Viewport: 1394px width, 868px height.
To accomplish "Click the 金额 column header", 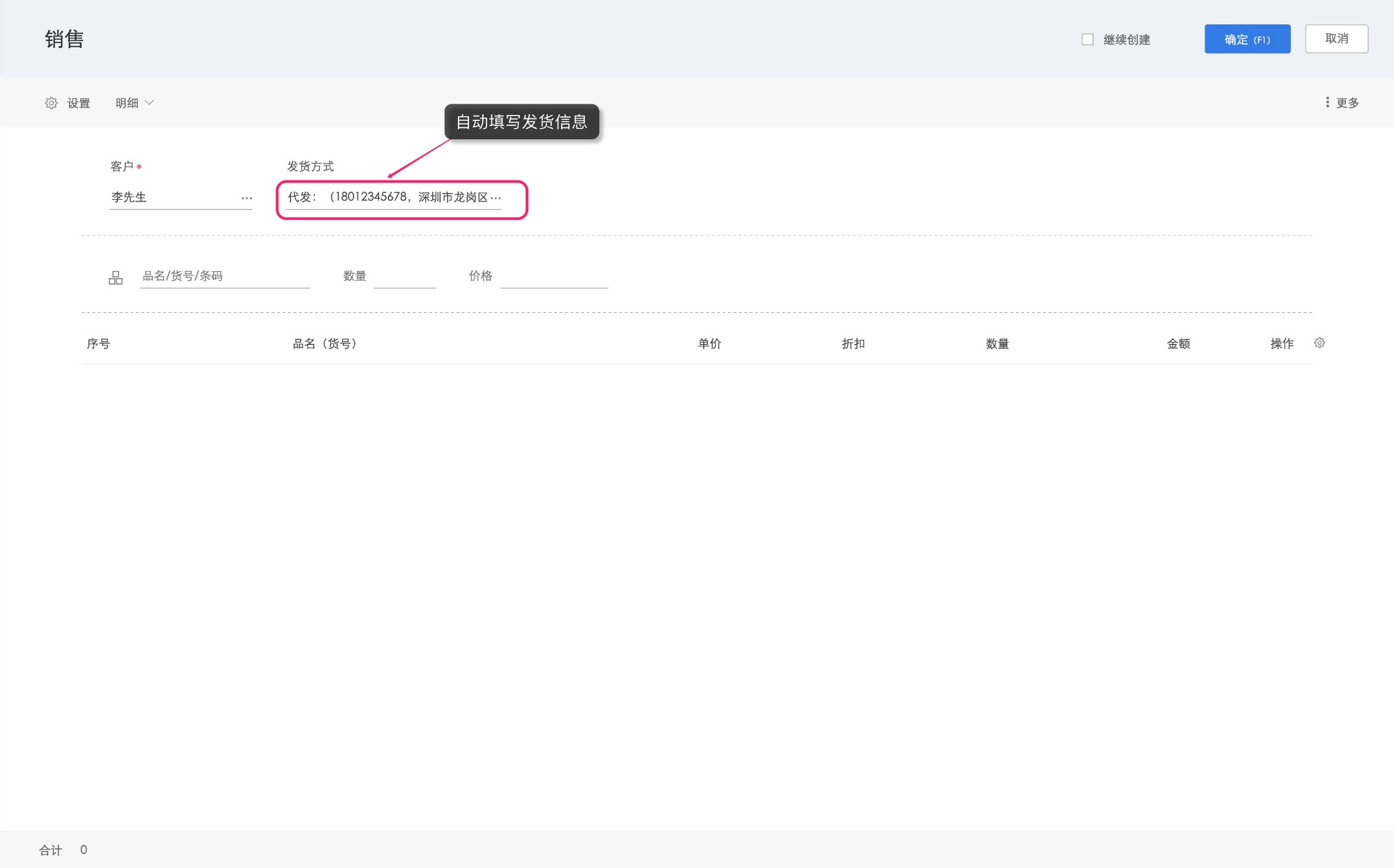I will [x=1178, y=343].
